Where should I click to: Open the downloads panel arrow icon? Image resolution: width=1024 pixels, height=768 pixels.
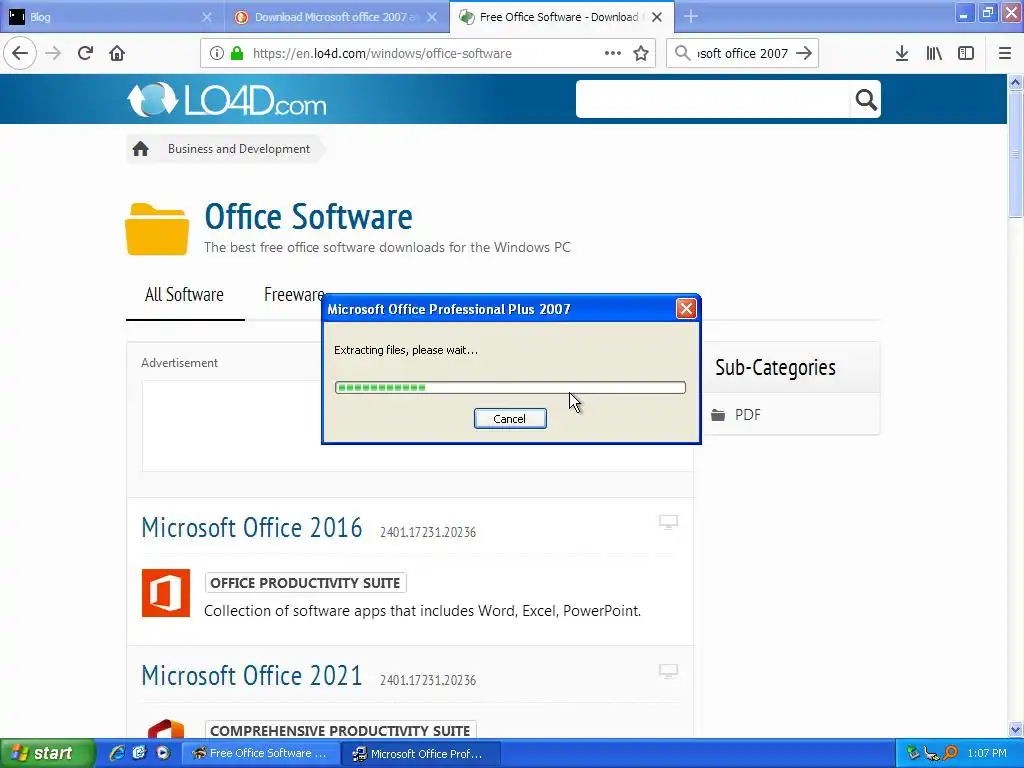click(x=902, y=53)
